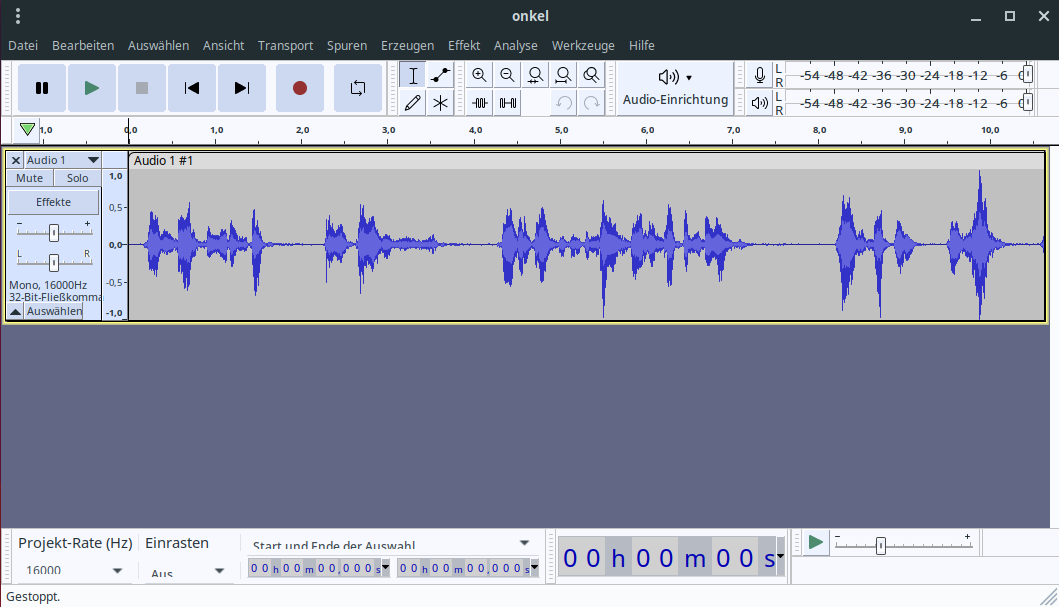Viewport: 1059px width, 607px height.
Task: Click the Zoom In magnifier icon
Action: (479, 74)
